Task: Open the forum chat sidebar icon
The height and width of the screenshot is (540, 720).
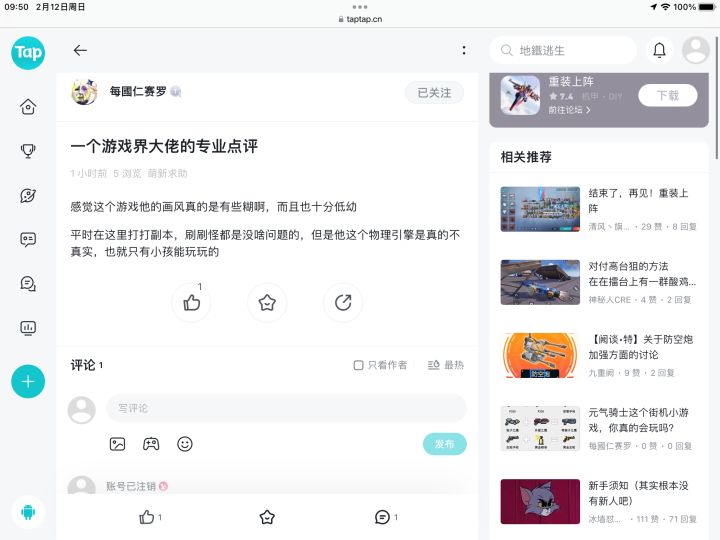Action: [28, 283]
